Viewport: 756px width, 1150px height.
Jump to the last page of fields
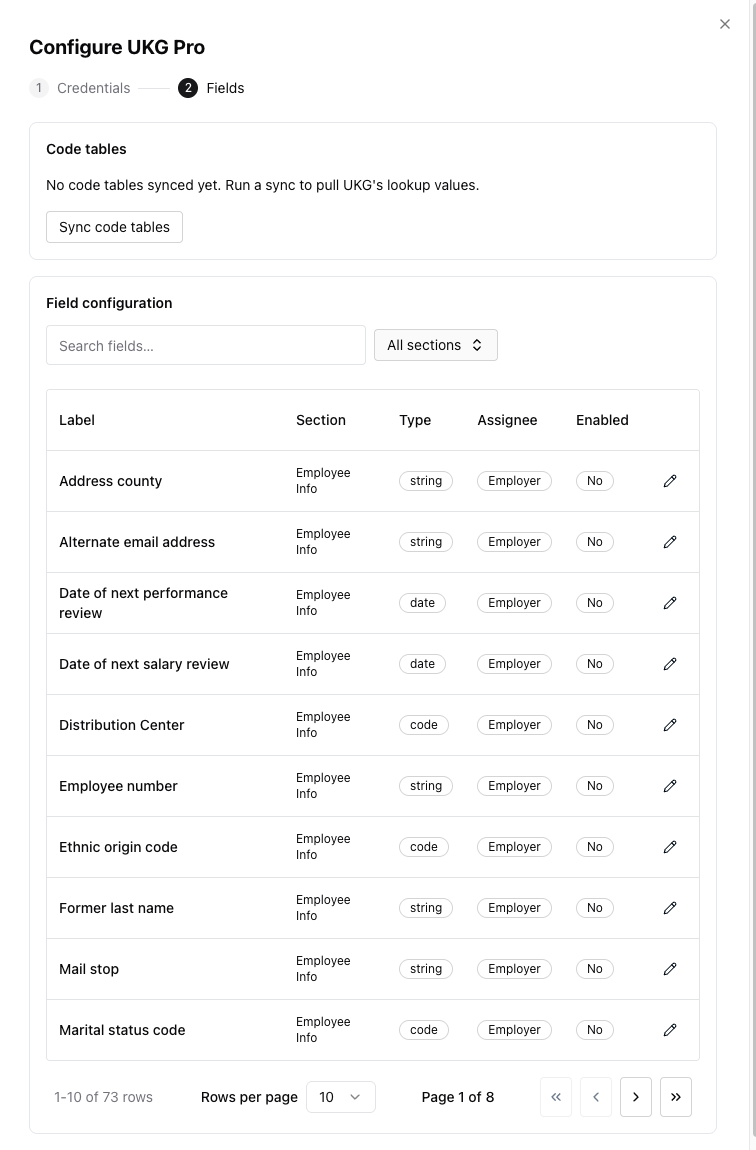pos(675,1097)
